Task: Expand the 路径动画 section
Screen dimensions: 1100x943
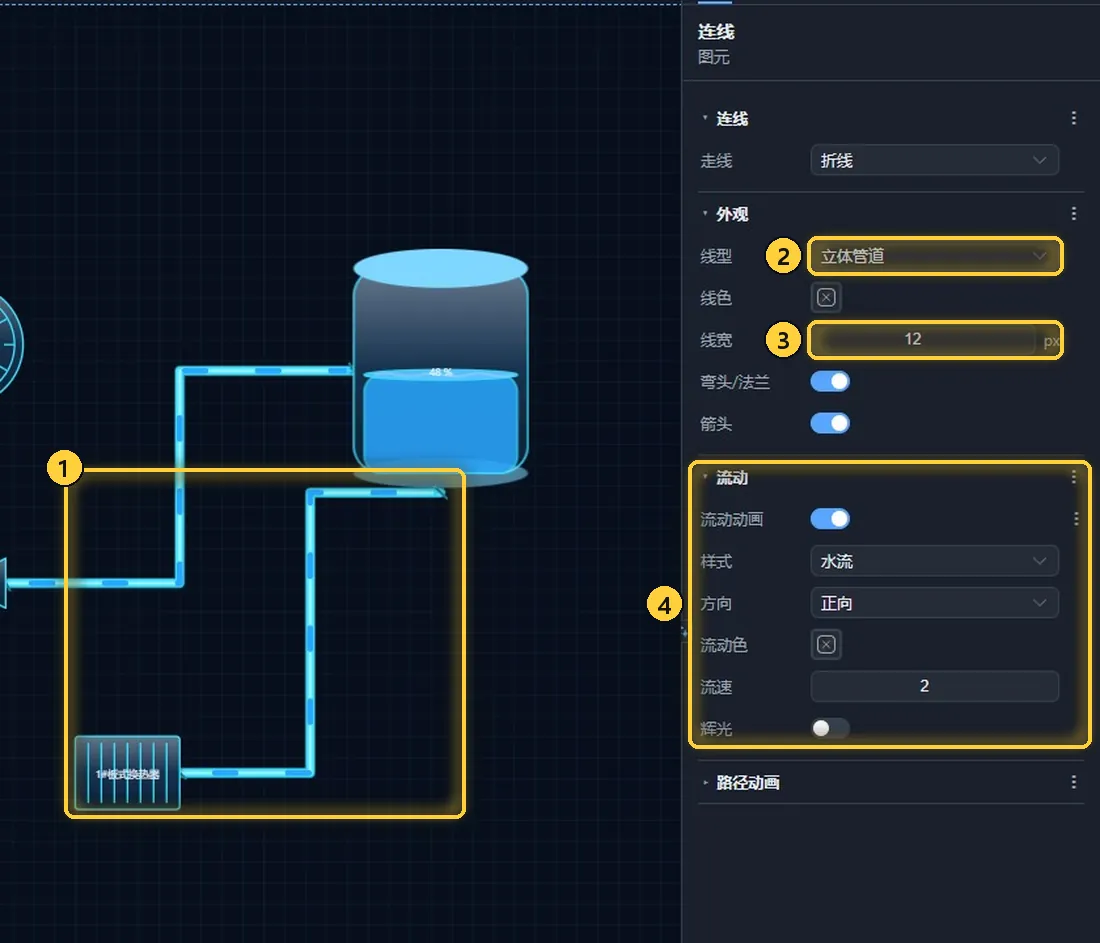Action: coord(705,782)
